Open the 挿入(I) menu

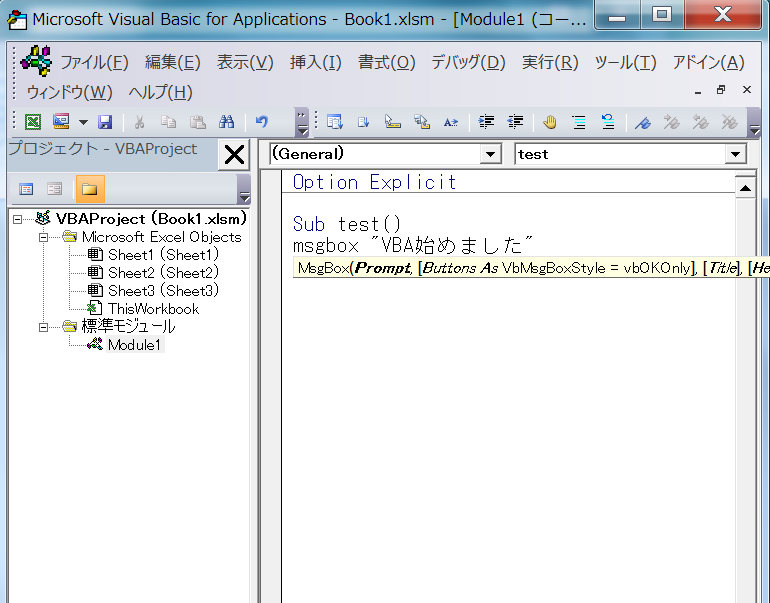click(316, 62)
